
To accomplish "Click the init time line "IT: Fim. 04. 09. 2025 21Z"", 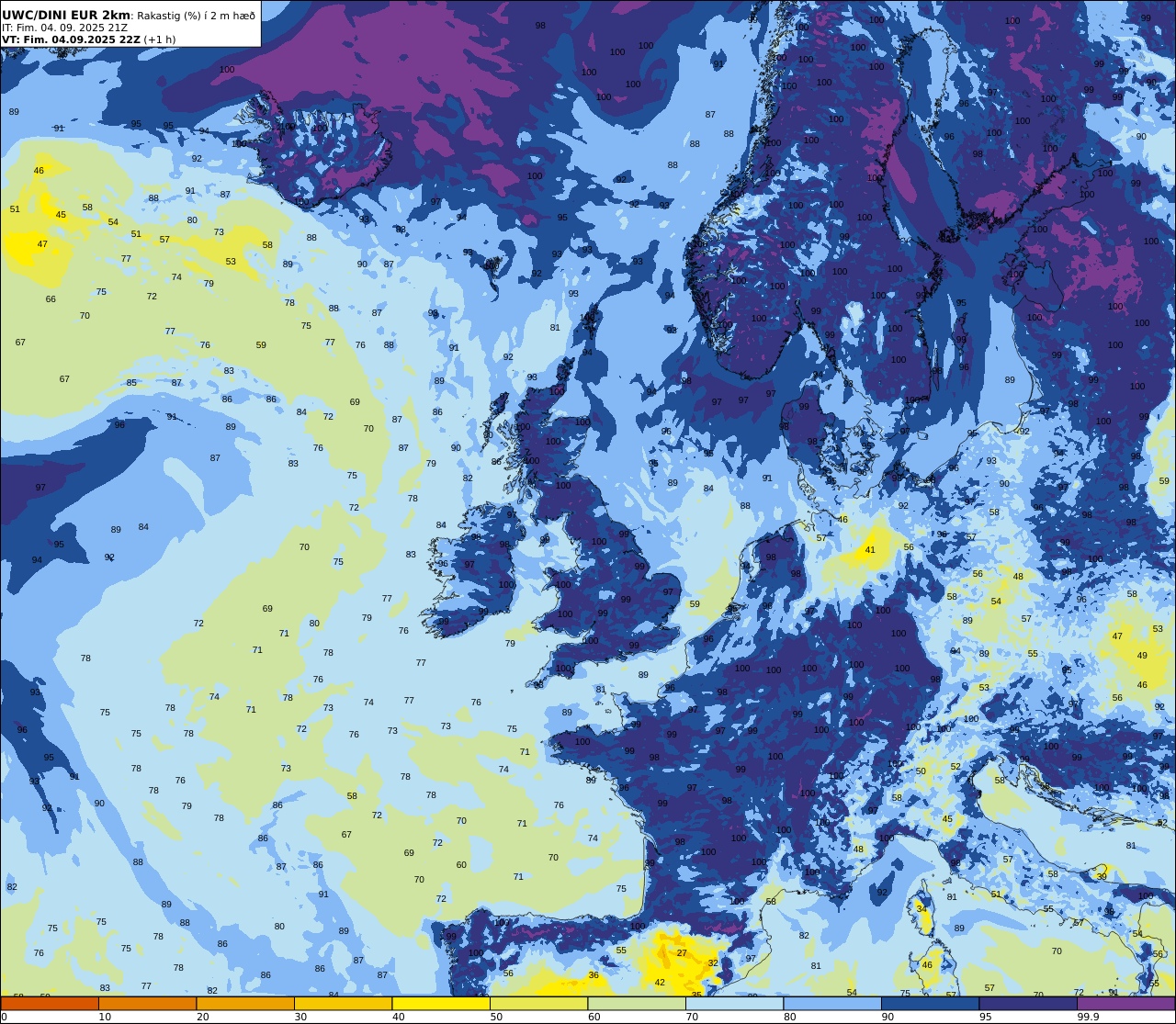I will coord(64,28).
